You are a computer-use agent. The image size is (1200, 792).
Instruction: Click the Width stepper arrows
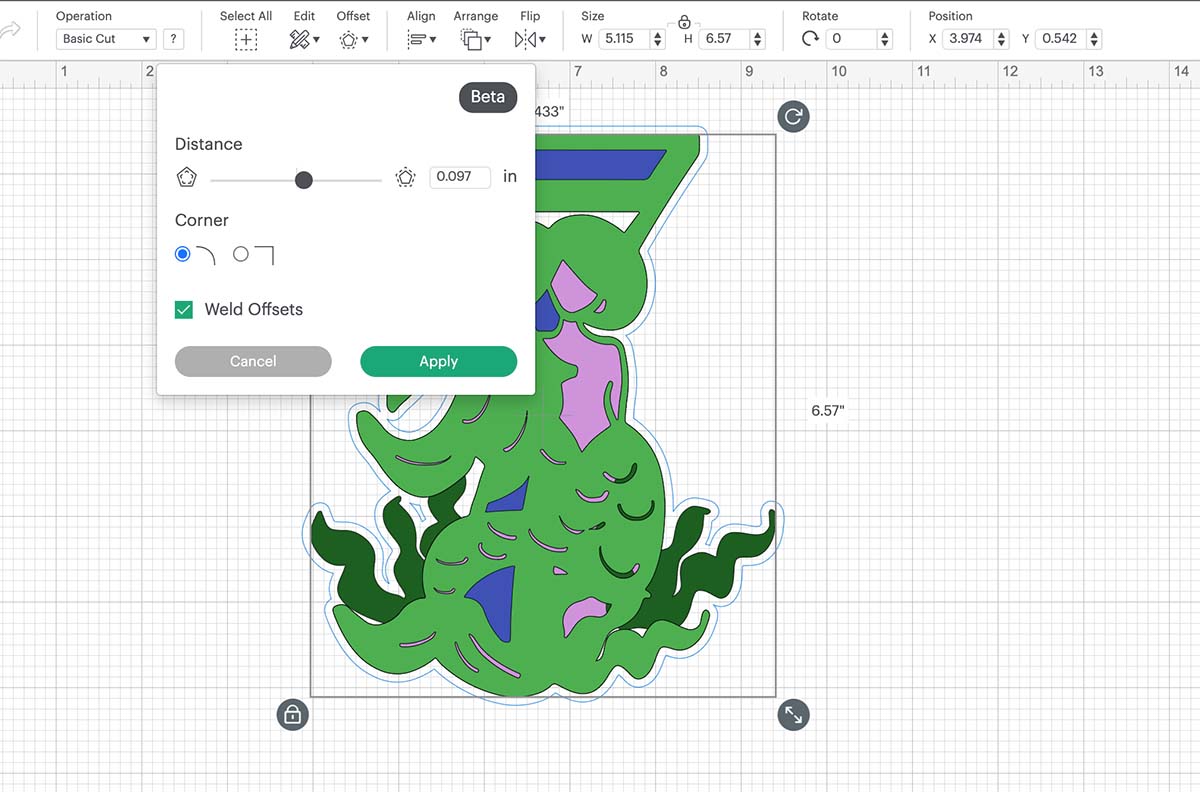tap(657, 39)
